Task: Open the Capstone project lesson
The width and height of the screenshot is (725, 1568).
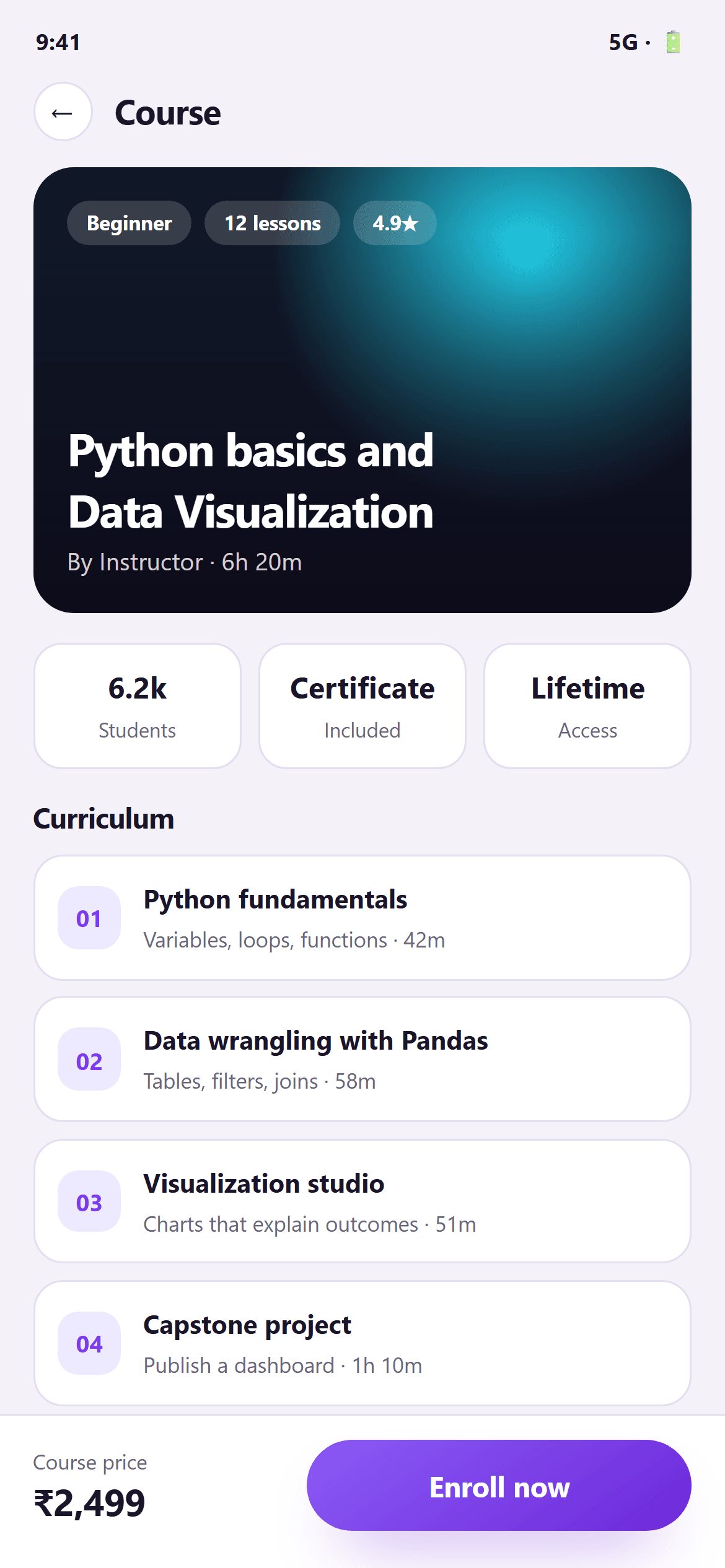Action: pos(362,1343)
